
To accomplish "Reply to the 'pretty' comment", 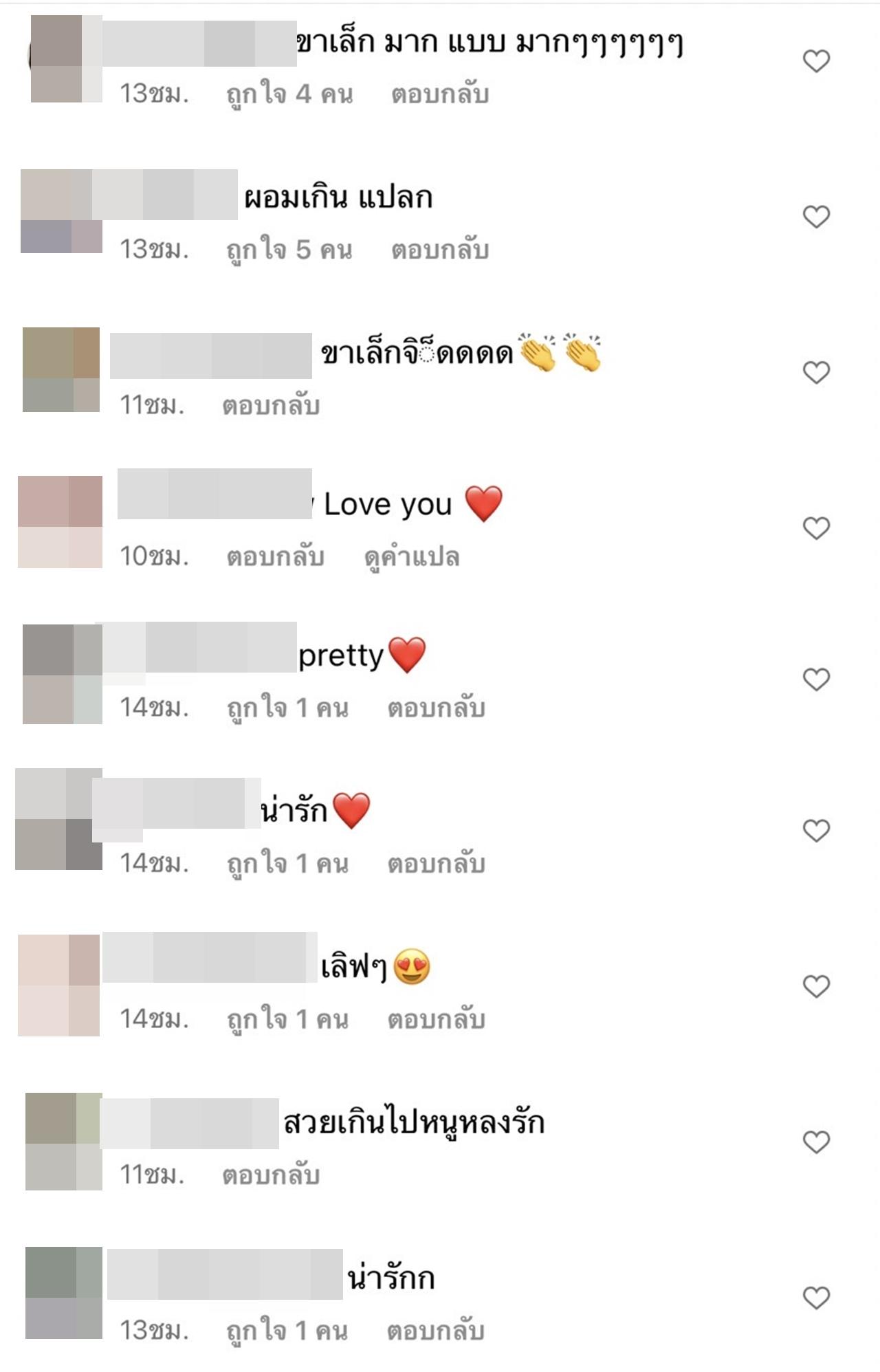I will 437,708.
